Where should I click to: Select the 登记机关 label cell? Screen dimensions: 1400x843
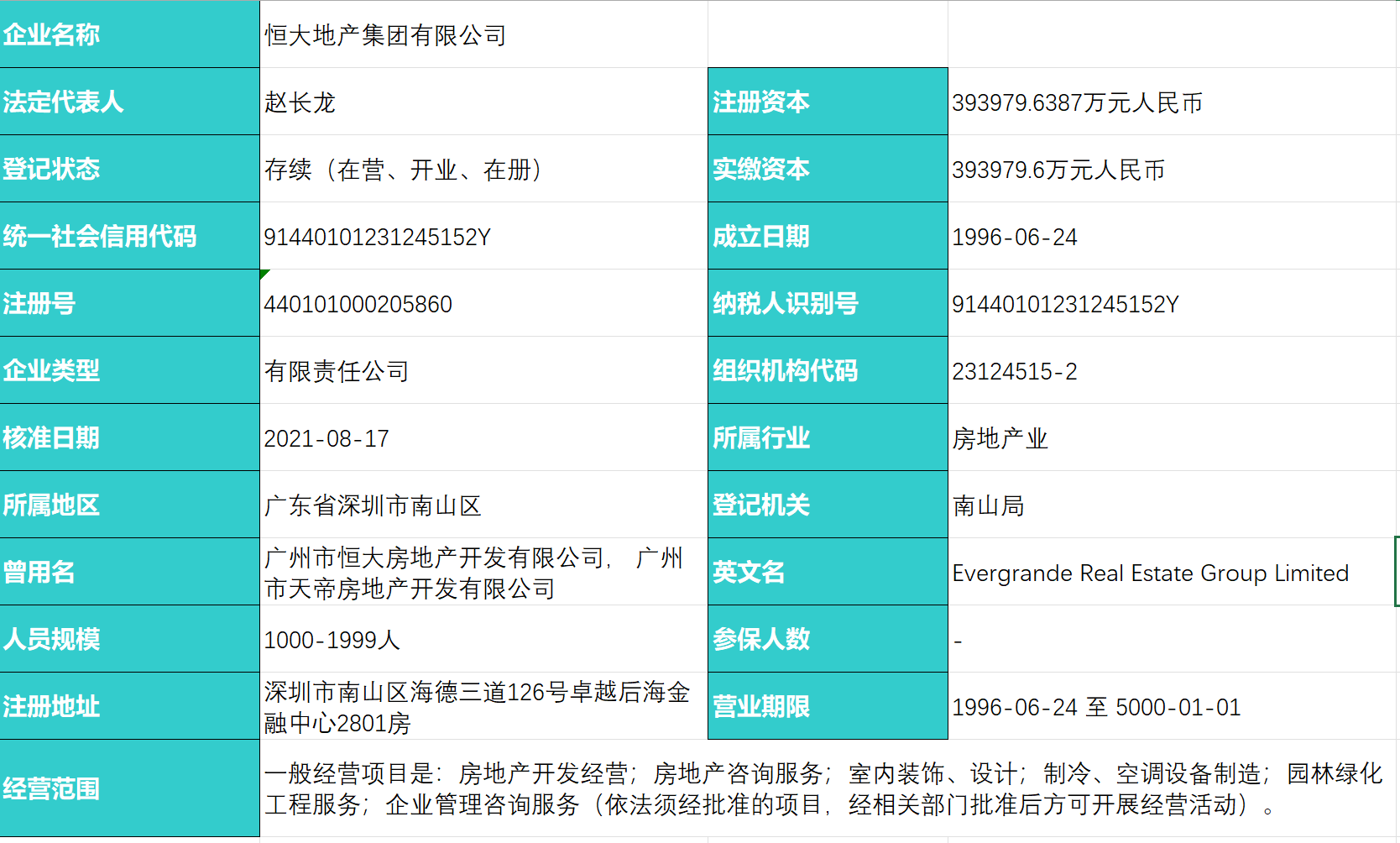coord(828,505)
